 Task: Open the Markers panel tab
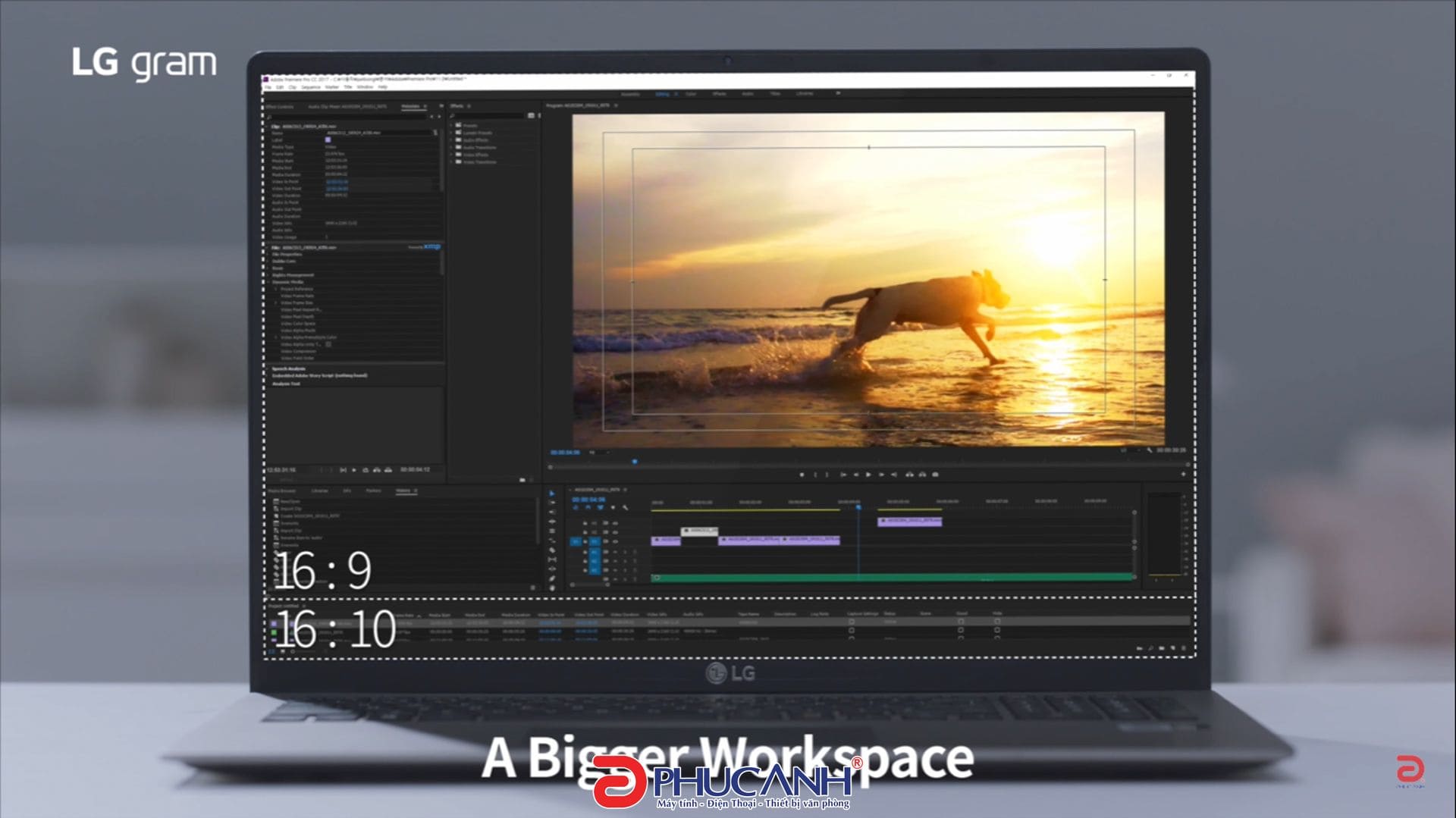pos(374,491)
